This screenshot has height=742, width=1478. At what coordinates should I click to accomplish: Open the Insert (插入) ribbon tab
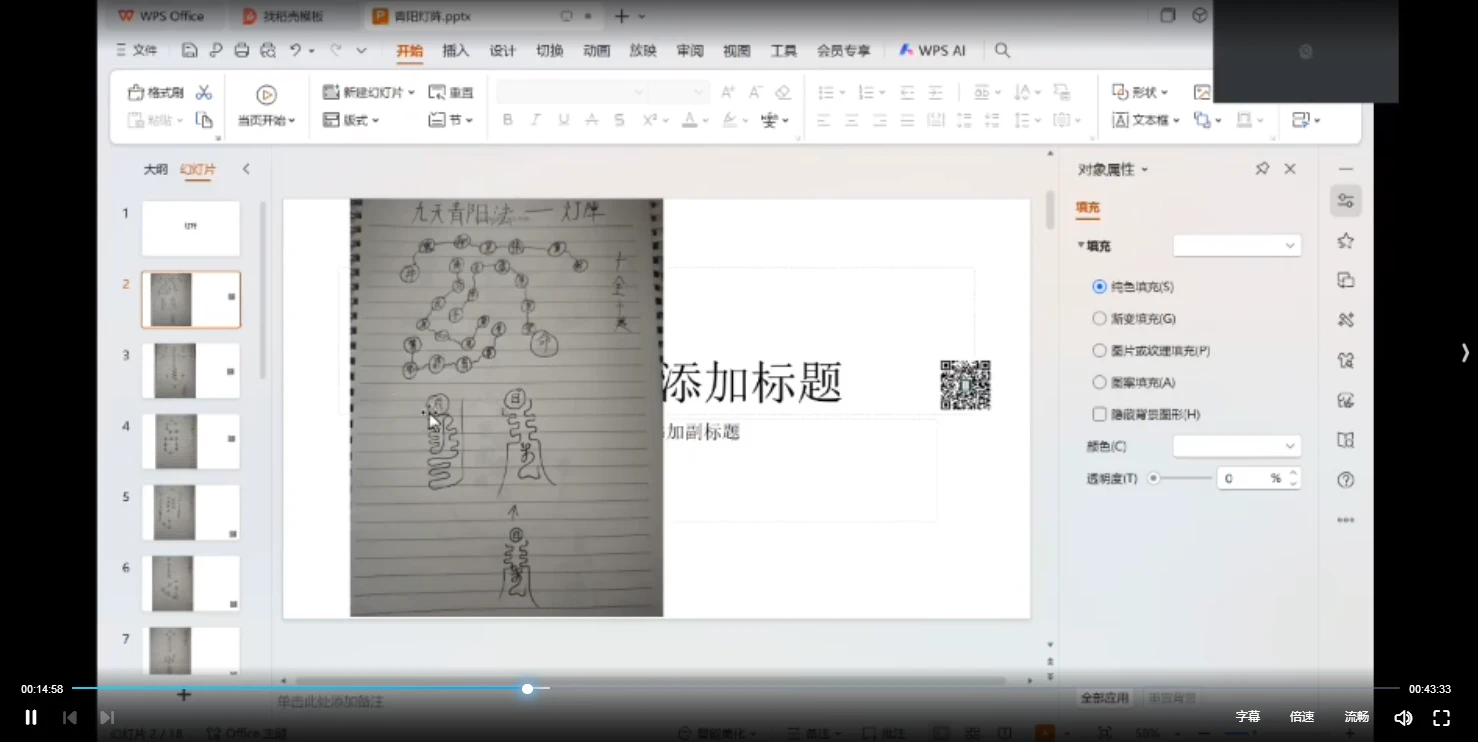pyautogui.click(x=456, y=50)
